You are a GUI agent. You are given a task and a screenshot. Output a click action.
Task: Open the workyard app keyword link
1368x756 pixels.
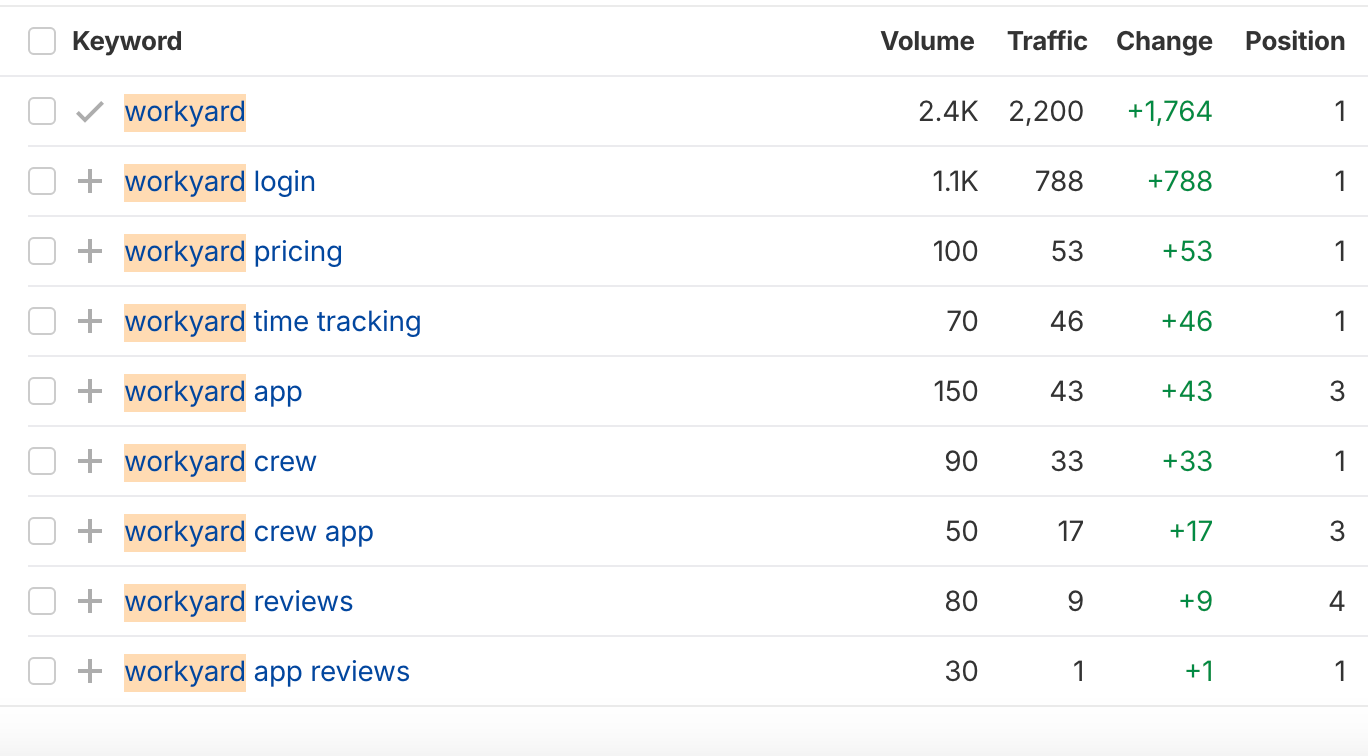[x=214, y=392]
